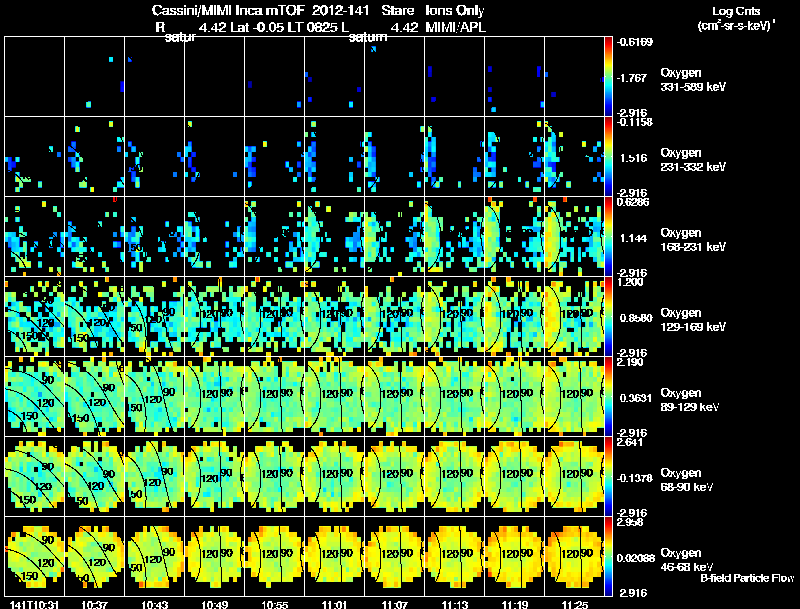Click the B-field Particle Flow label
Image resolution: width=800 pixels, height=609 pixels.
point(747,578)
